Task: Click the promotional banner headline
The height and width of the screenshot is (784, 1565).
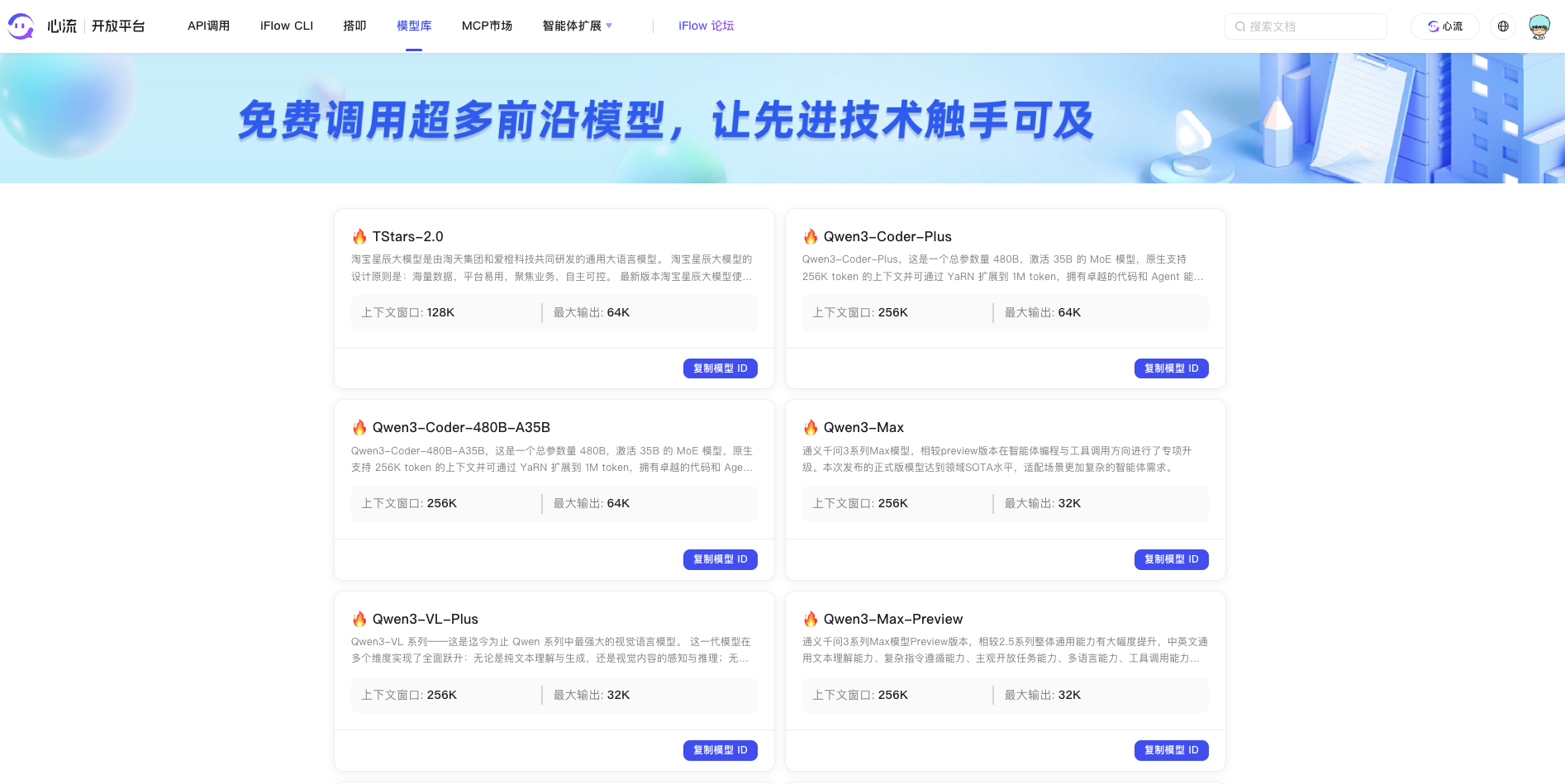Action: (666, 121)
